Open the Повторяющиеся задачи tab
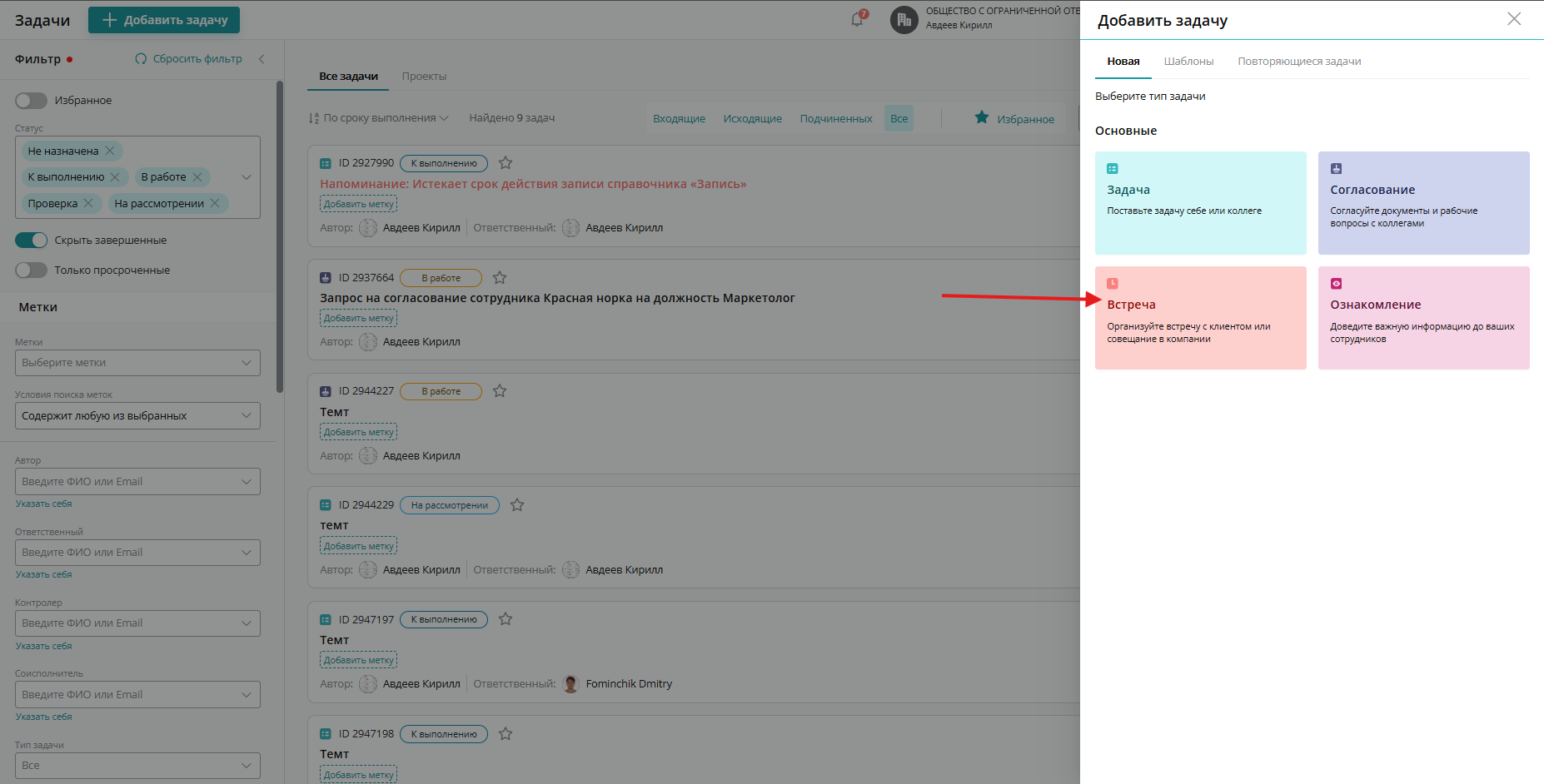Image resolution: width=1544 pixels, height=784 pixels. tap(1299, 62)
